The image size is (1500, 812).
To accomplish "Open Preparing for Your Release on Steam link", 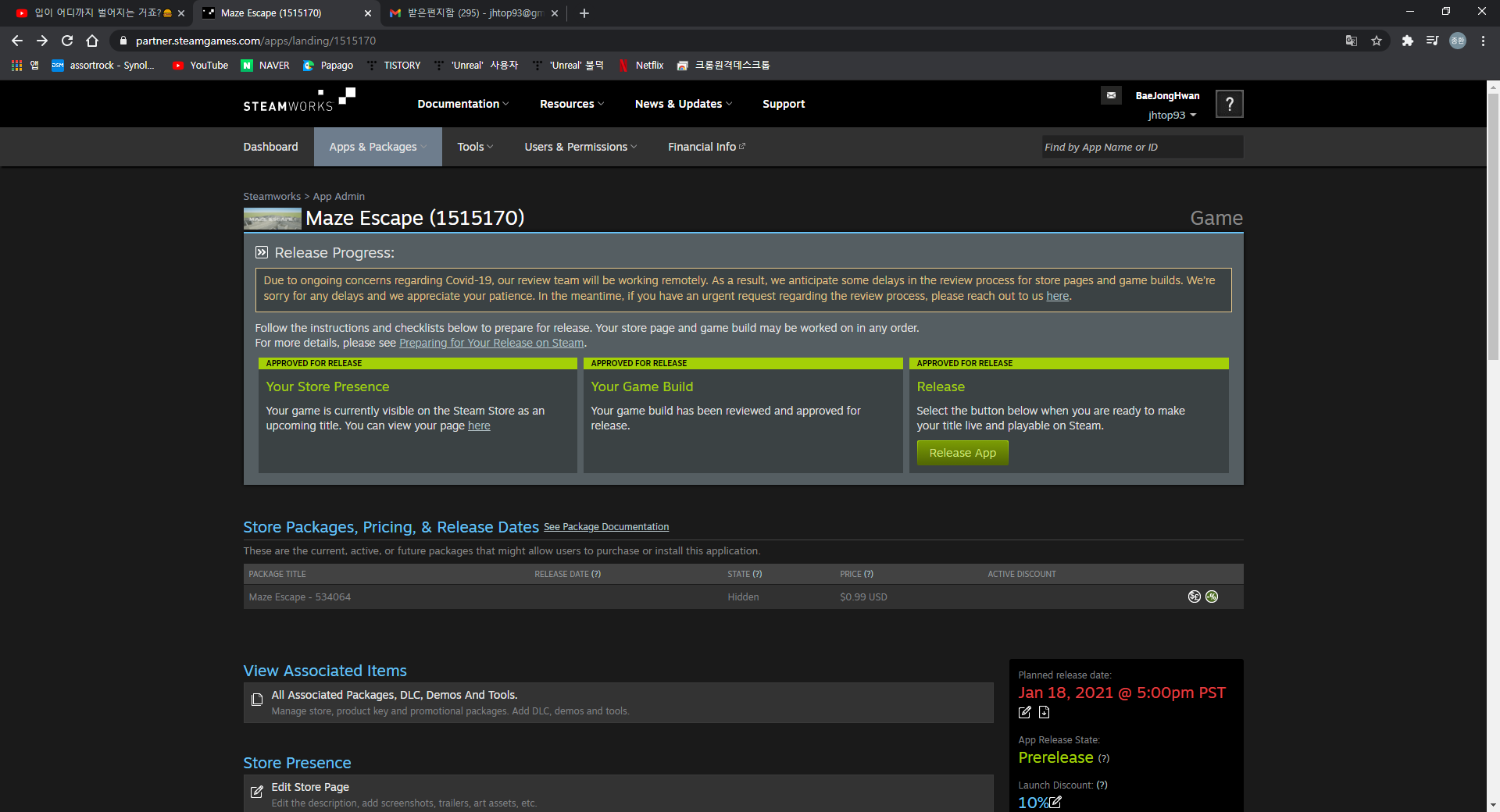I will [491, 343].
